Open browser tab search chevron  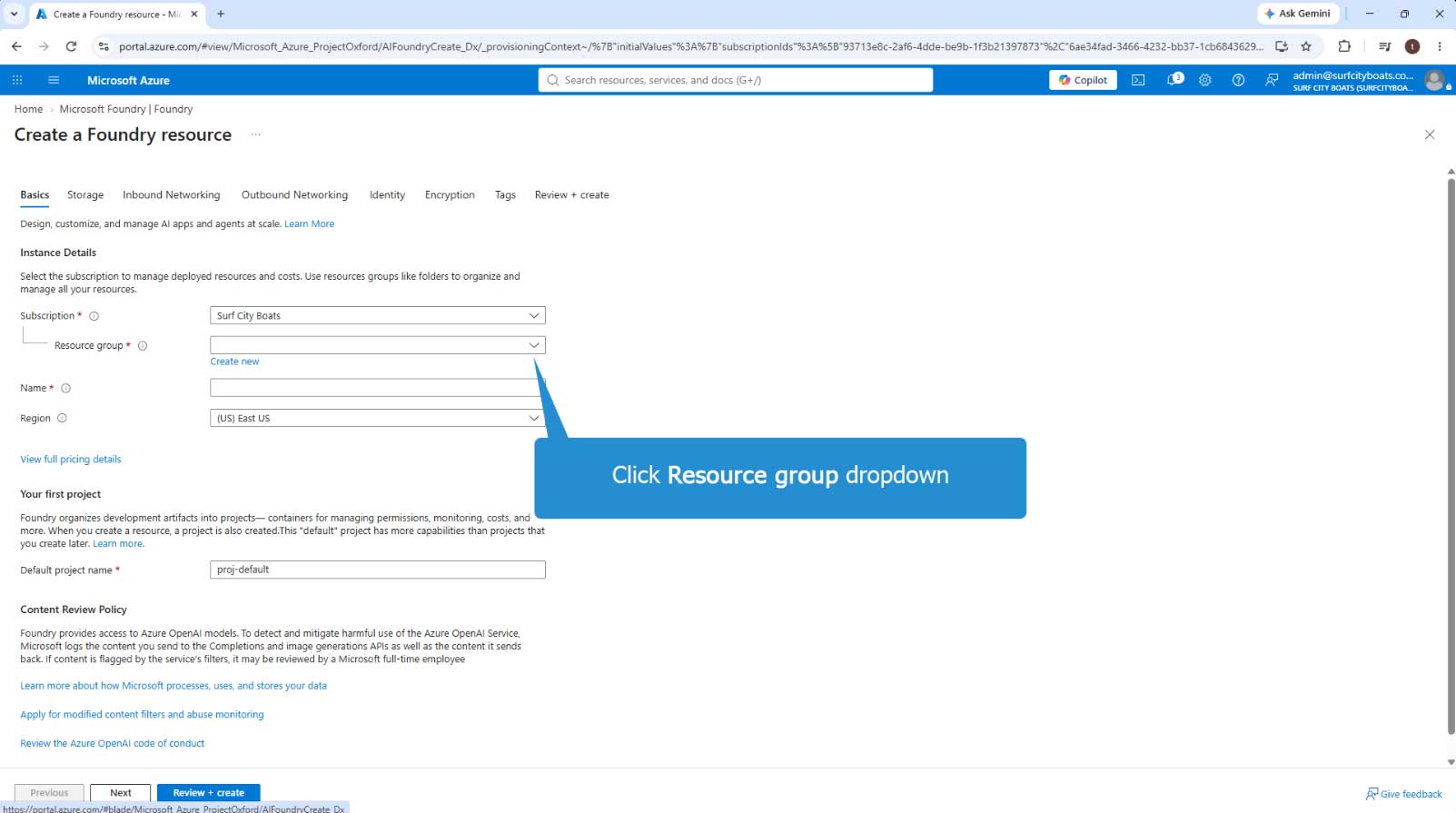click(x=14, y=14)
